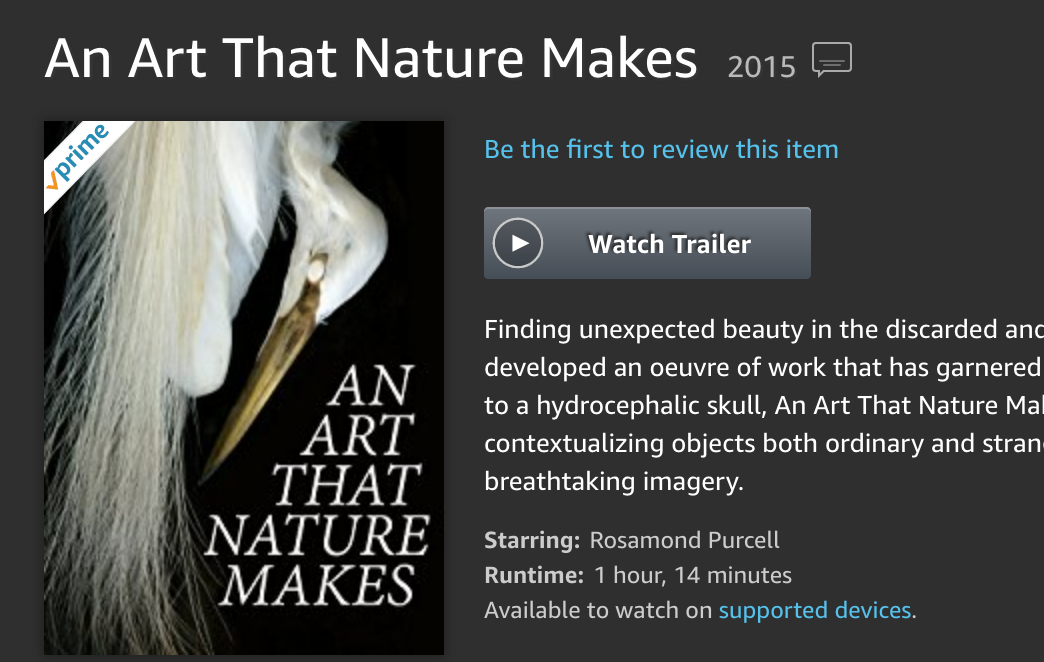1044x662 pixels.
Task: Open the Watch Trailer button label
Action: click(669, 244)
